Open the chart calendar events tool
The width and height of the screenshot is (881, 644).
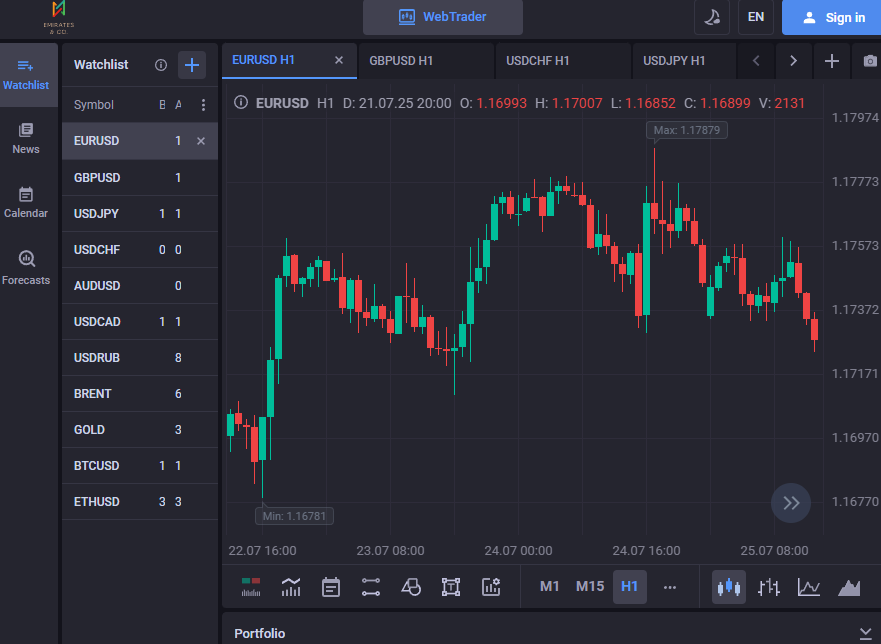tap(331, 587)
